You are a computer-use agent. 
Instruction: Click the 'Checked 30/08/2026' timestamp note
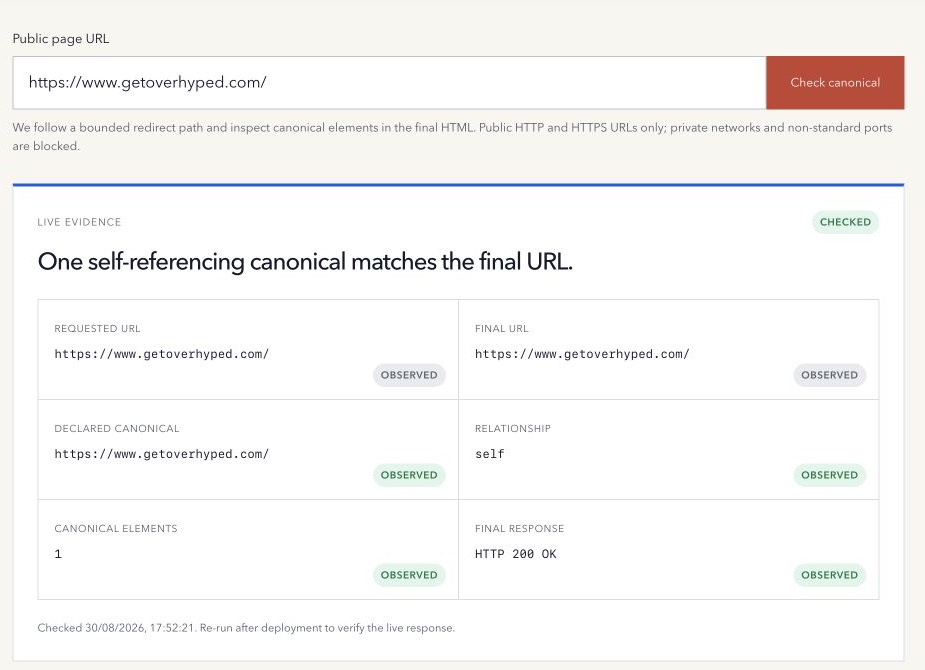coord(246,628)
